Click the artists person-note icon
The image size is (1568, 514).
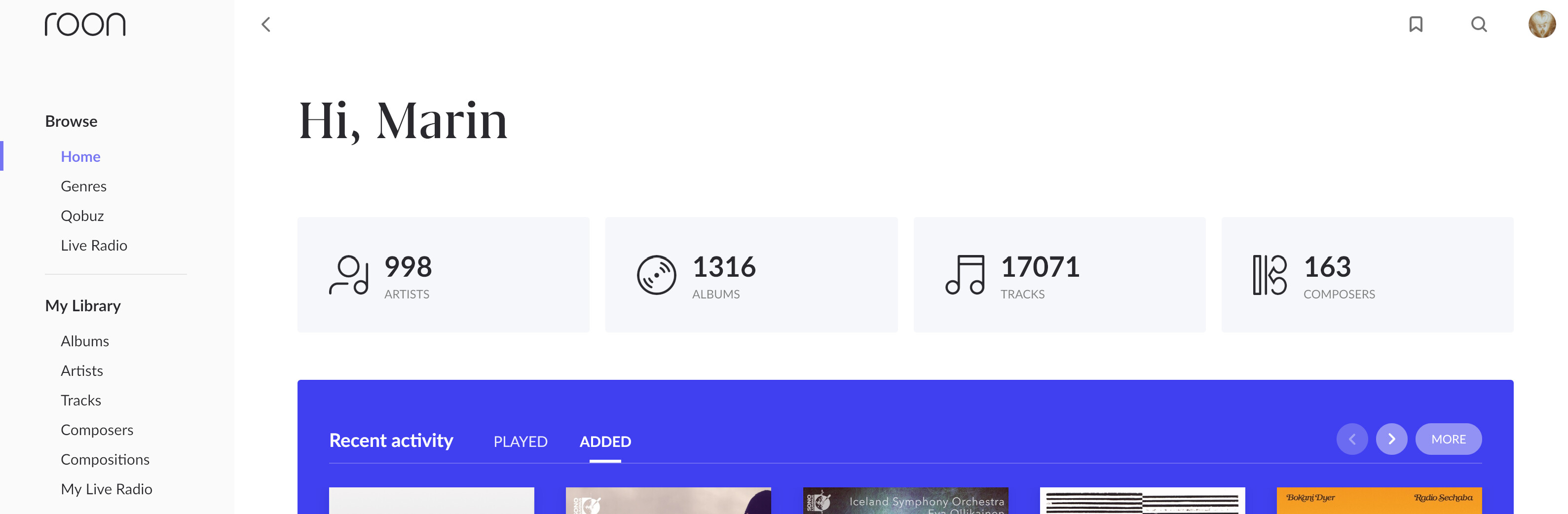(349, 275)
